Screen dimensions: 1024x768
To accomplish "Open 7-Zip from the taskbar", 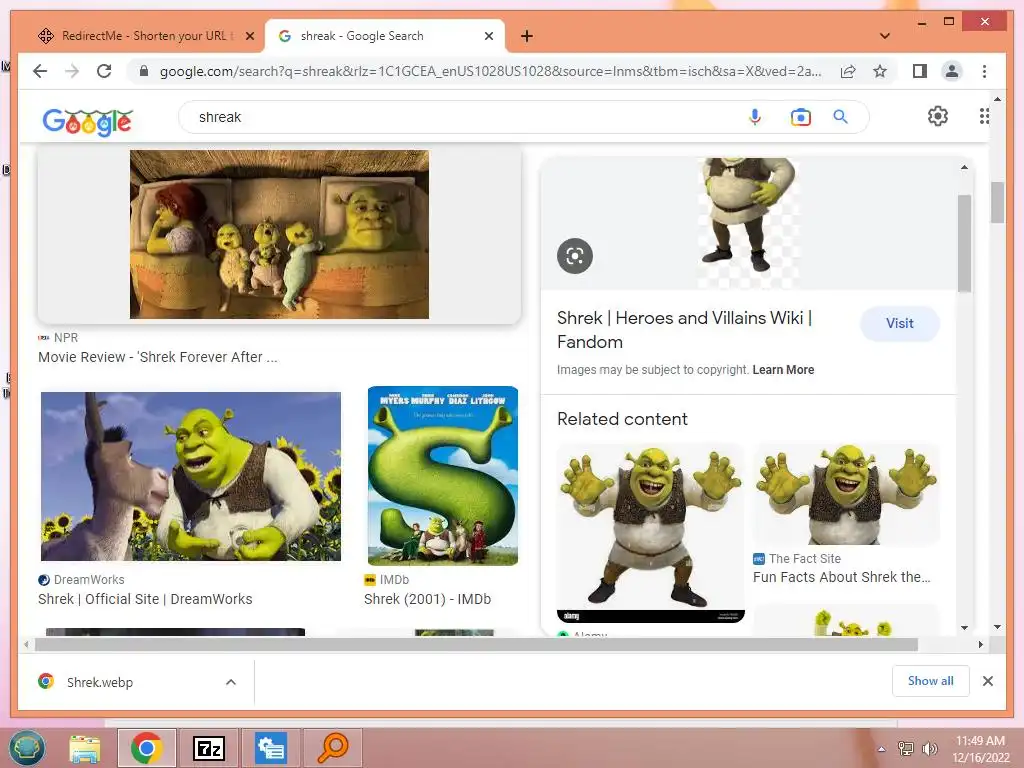I will point(208,748).
